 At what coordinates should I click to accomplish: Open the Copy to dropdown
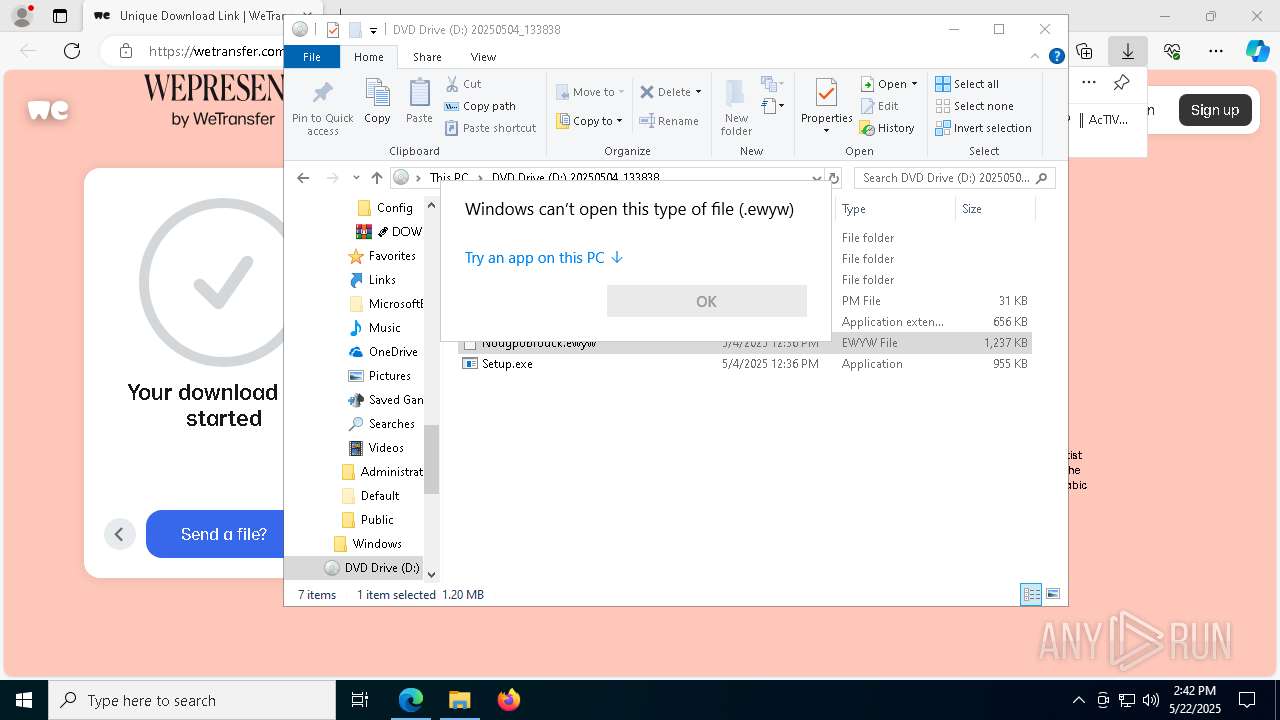(x=590, y=121)
